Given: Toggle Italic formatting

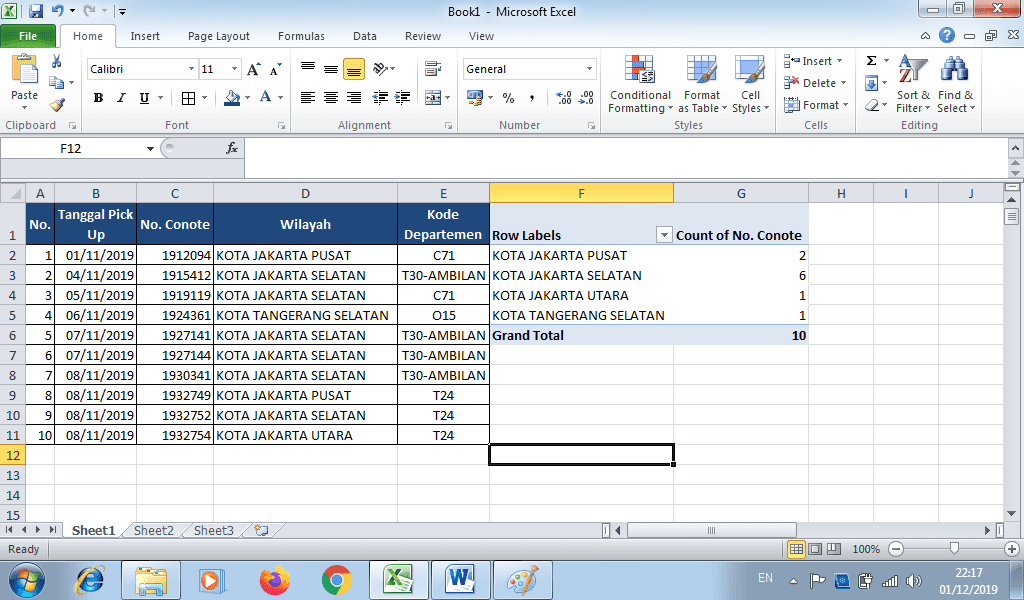Looking at the screenshot, I should tap(121, 98).
